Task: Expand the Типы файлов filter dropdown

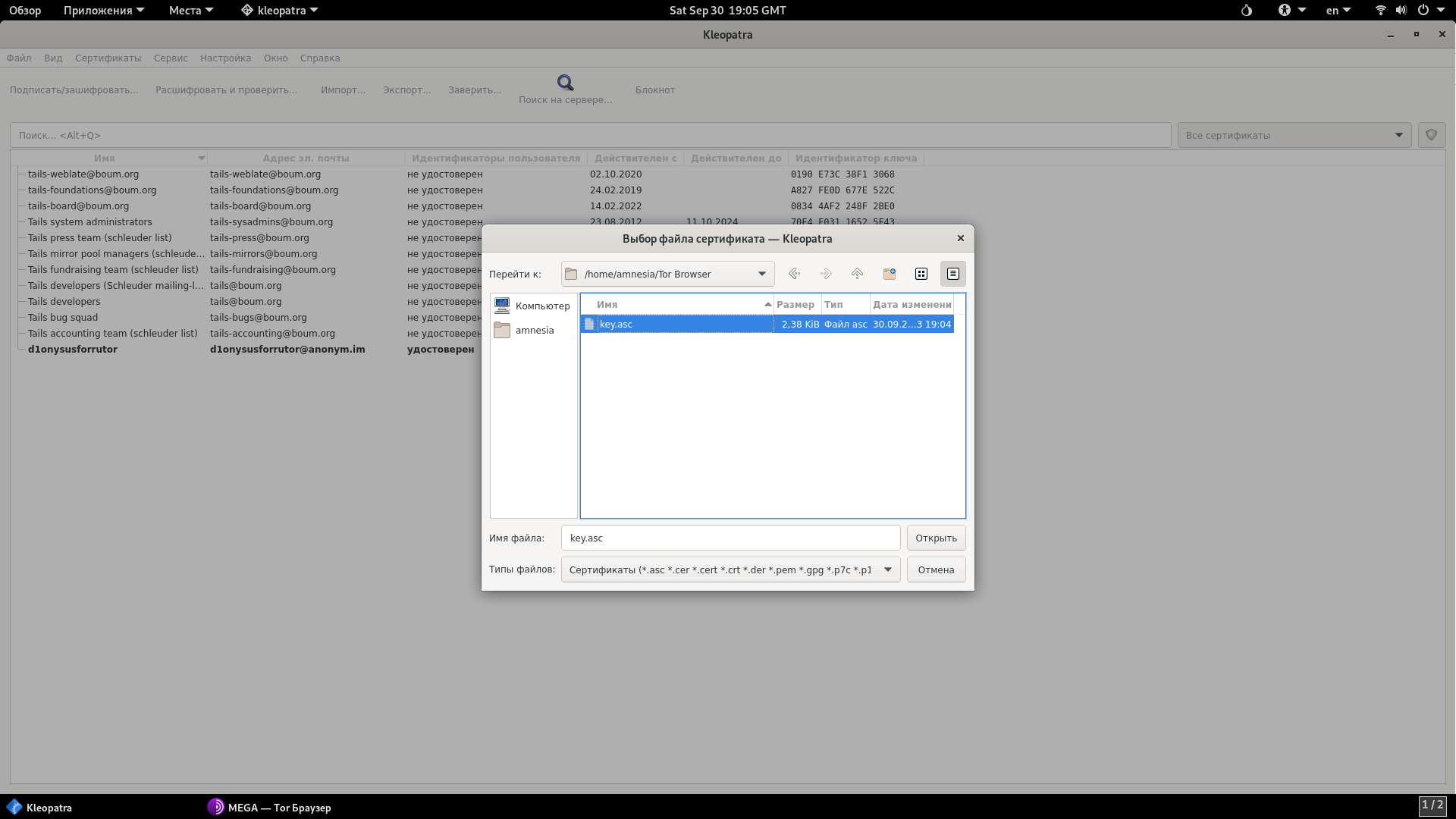Action: click(x=887, y=570)
